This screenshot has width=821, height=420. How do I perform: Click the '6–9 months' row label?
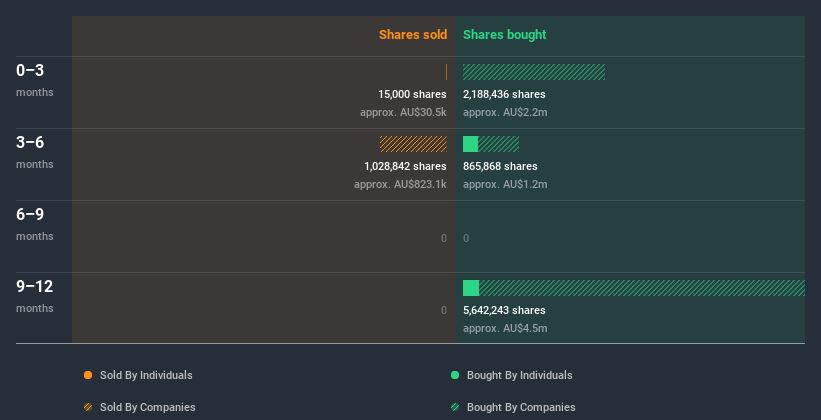coord(34,224)
